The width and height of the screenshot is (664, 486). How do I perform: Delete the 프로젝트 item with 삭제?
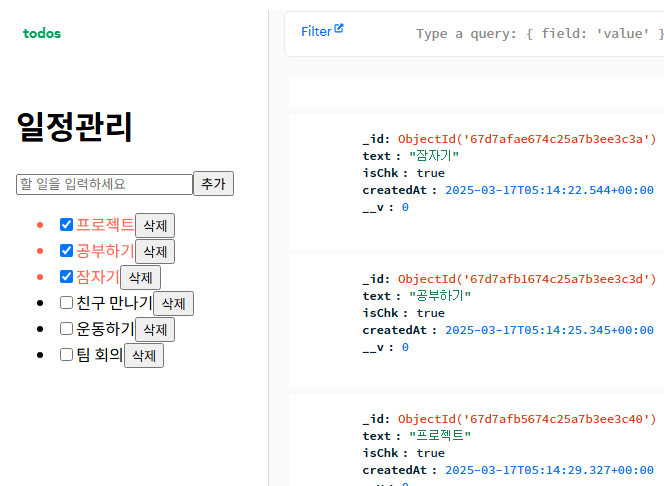155,226
